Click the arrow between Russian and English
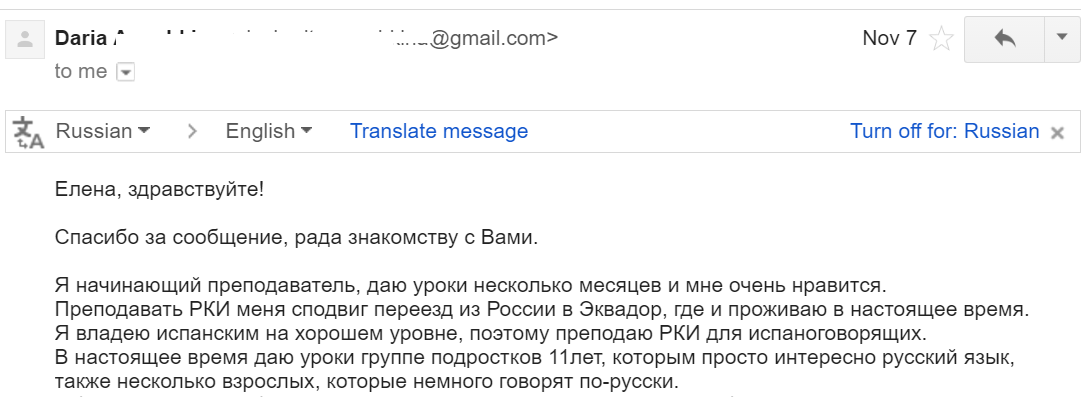1087x397 pixels. click(192, 131)
